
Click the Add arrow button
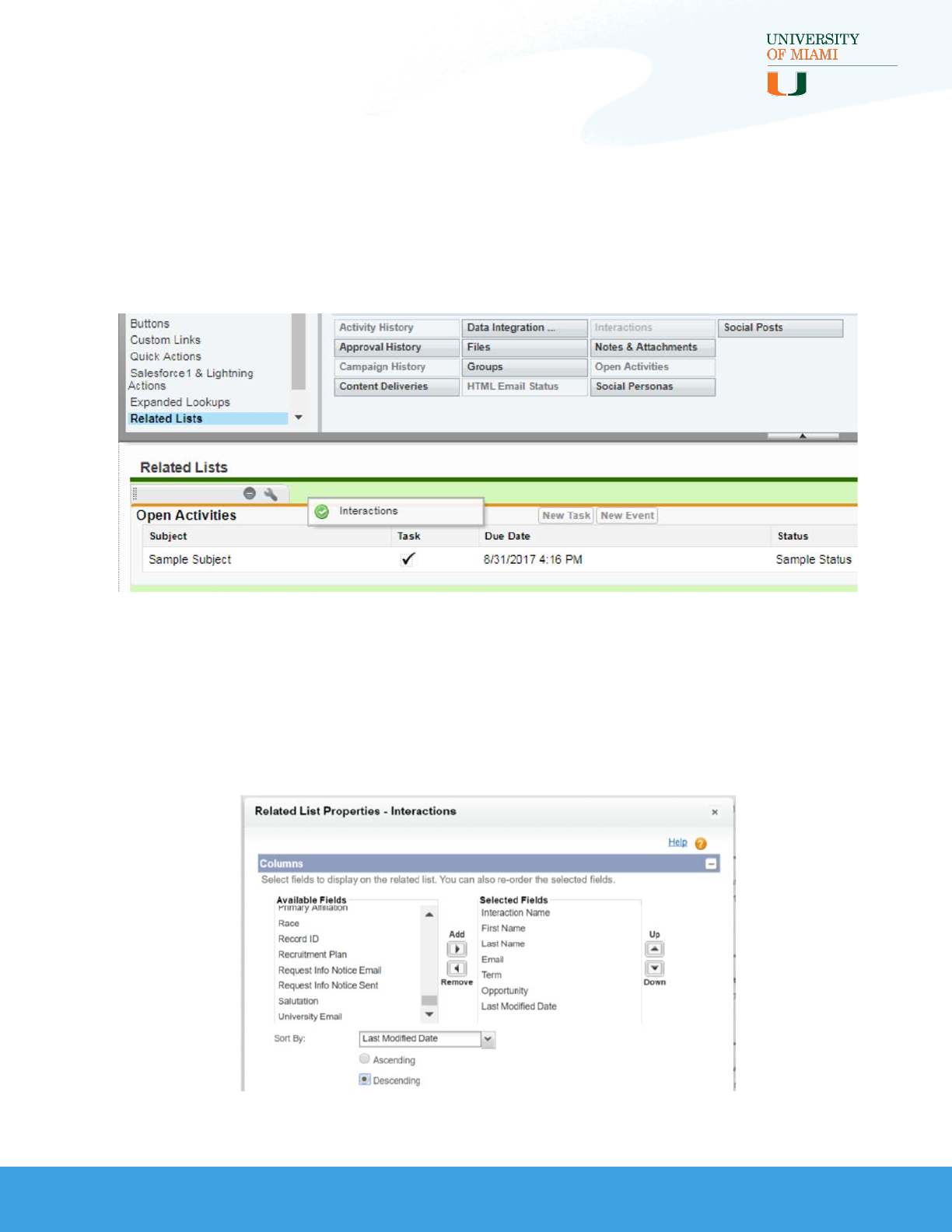click(x=457, y=949)
